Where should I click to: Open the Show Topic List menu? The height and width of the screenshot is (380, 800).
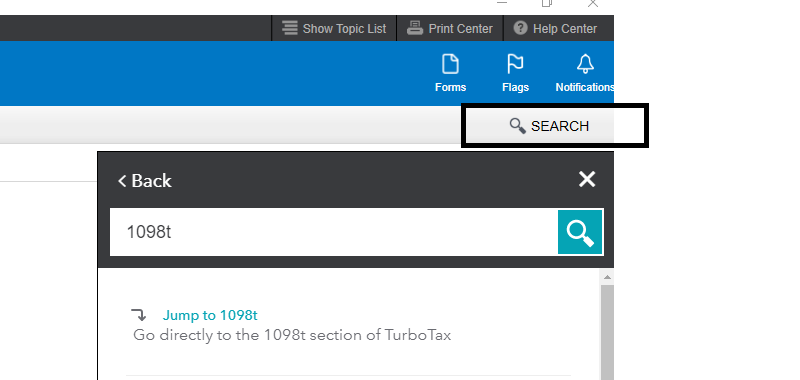(x=334, y=29)
